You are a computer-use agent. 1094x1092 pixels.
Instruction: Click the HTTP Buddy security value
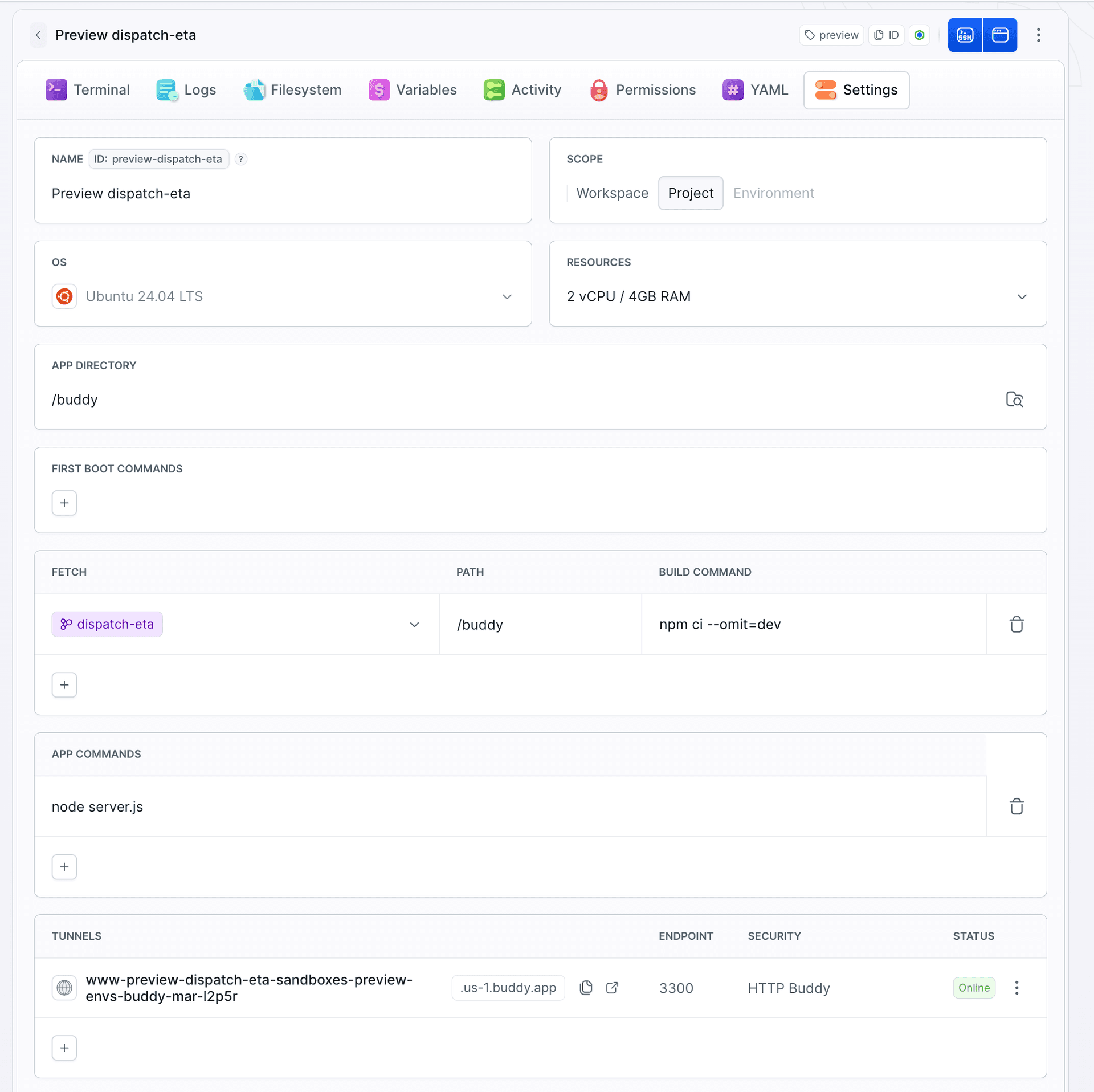789,988
